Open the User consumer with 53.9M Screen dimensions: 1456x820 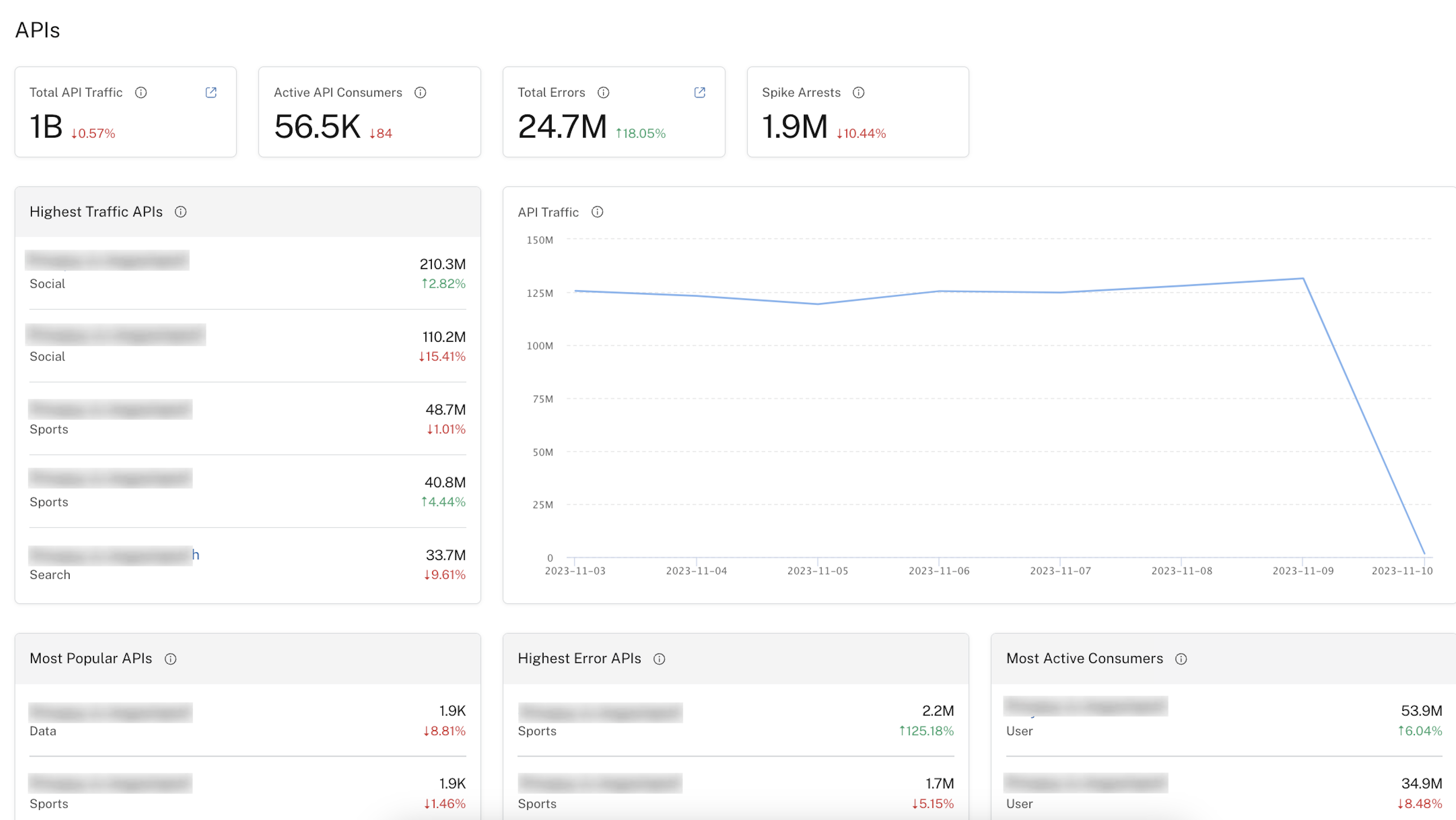(x=1086, y=706)
